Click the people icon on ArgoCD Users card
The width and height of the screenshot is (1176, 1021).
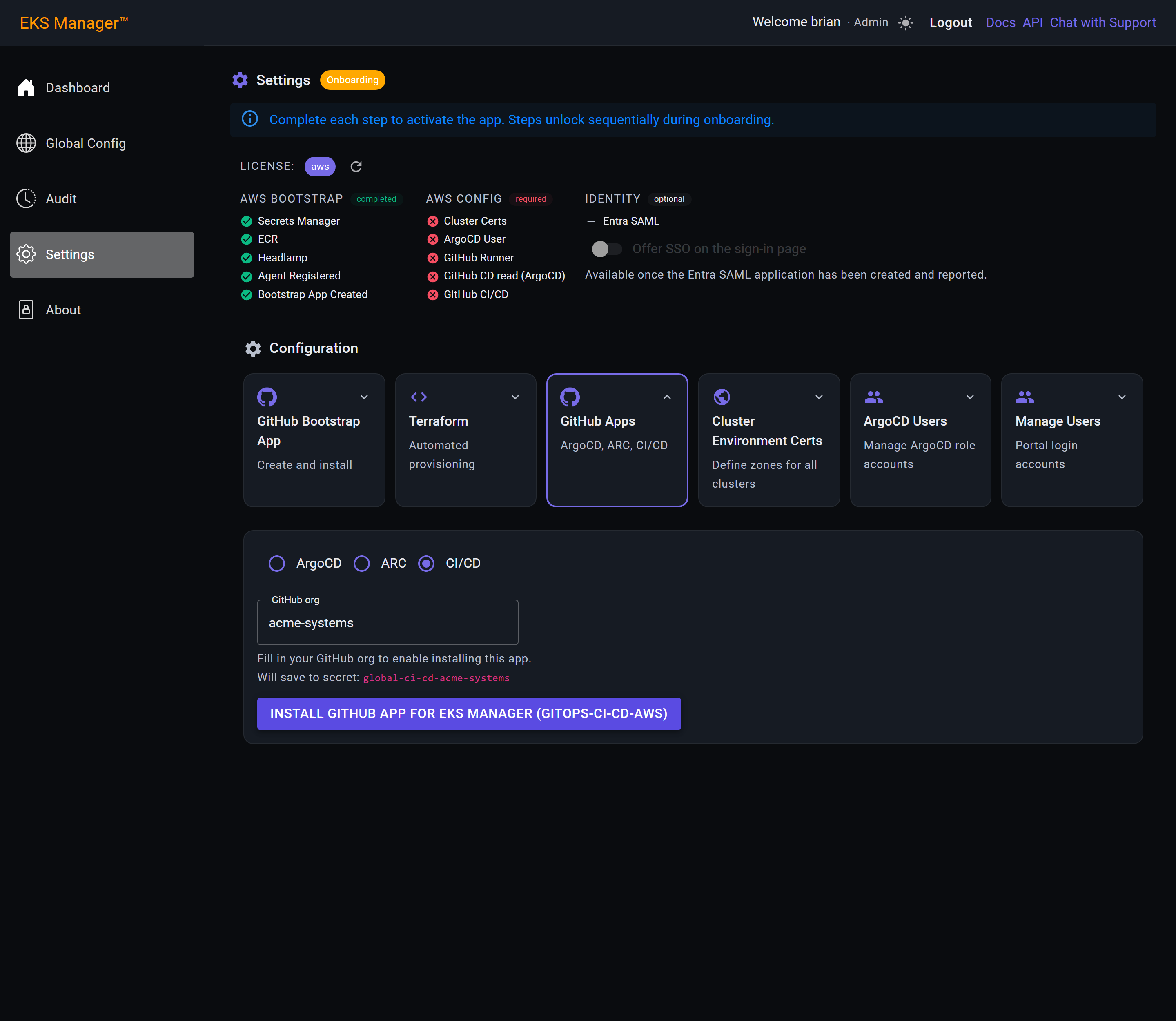click(873, 397)
